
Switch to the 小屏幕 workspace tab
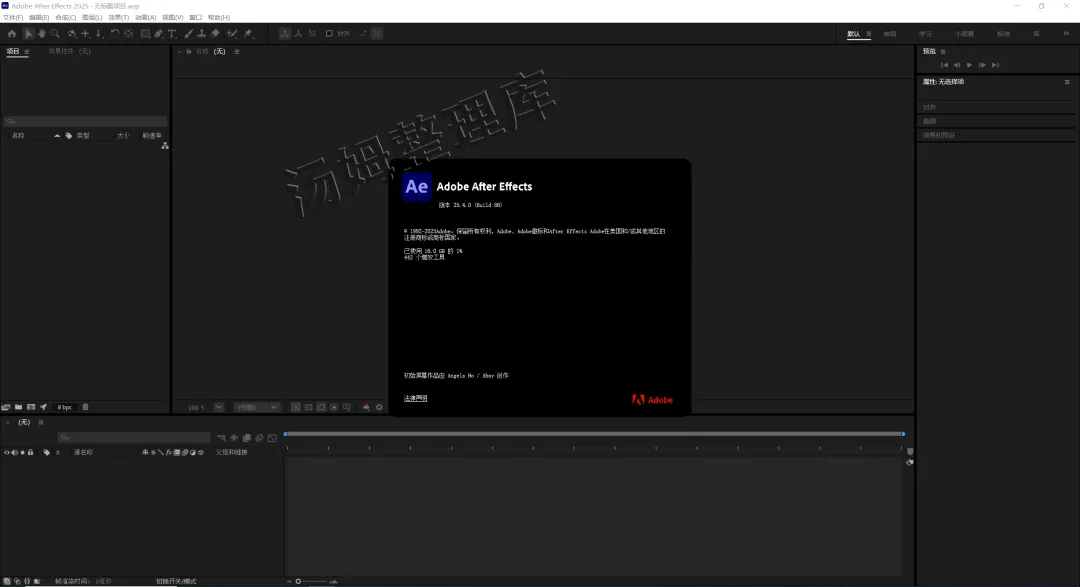click(x=964, y=34)
